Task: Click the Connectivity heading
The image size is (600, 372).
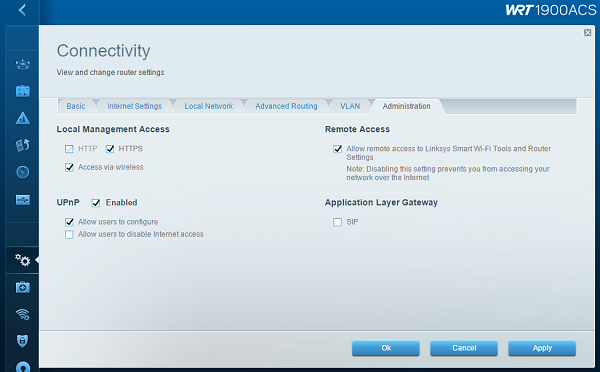Action: coord(103,51)
